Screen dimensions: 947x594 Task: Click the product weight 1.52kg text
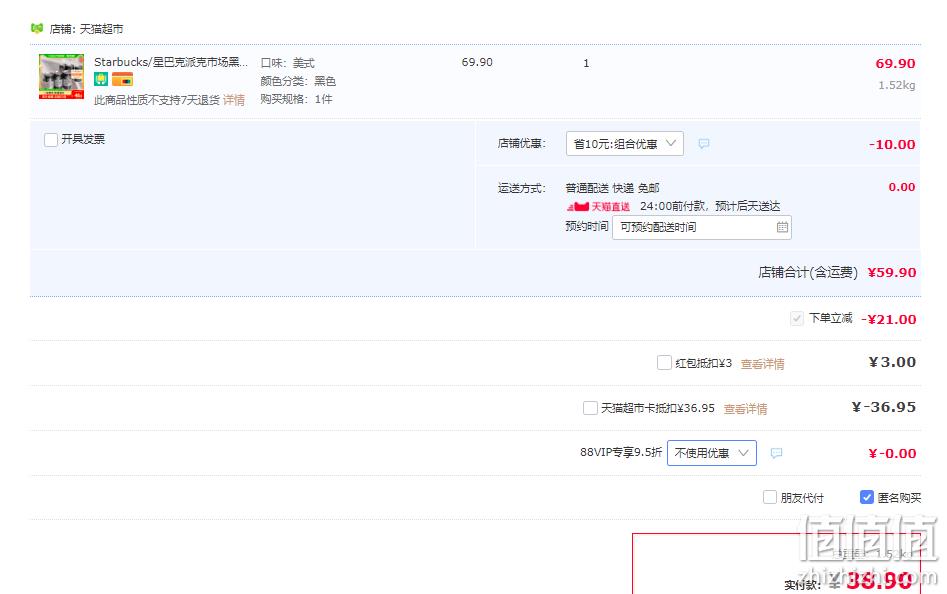click(897, 85)
